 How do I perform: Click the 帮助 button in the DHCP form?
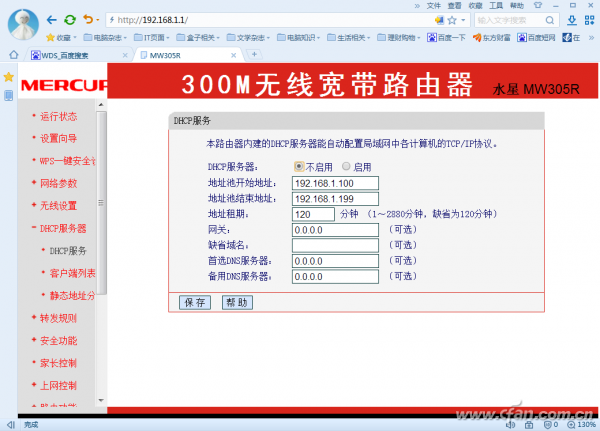coord(237,302)
